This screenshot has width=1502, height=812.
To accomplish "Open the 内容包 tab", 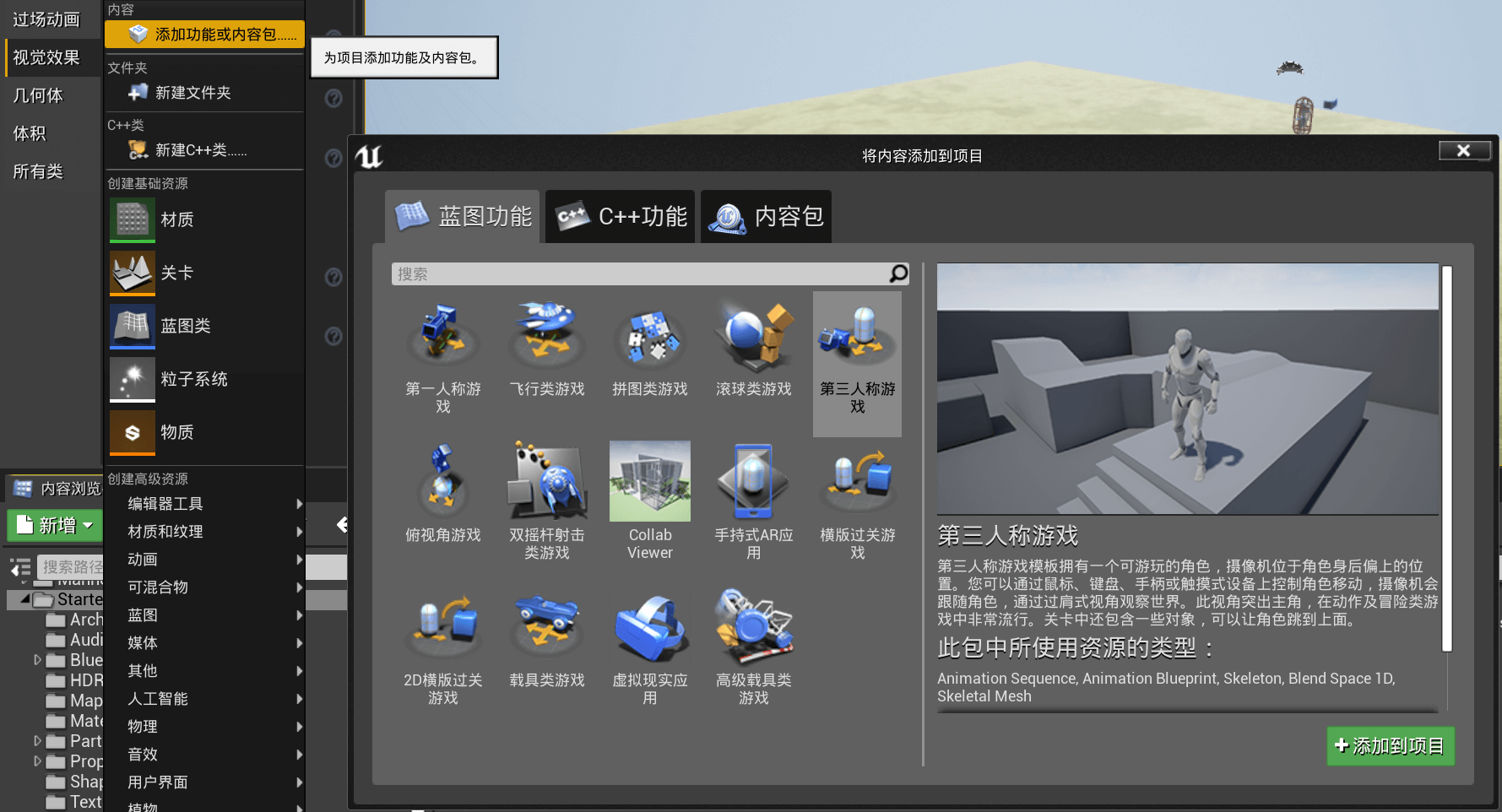I will (766, 217).
